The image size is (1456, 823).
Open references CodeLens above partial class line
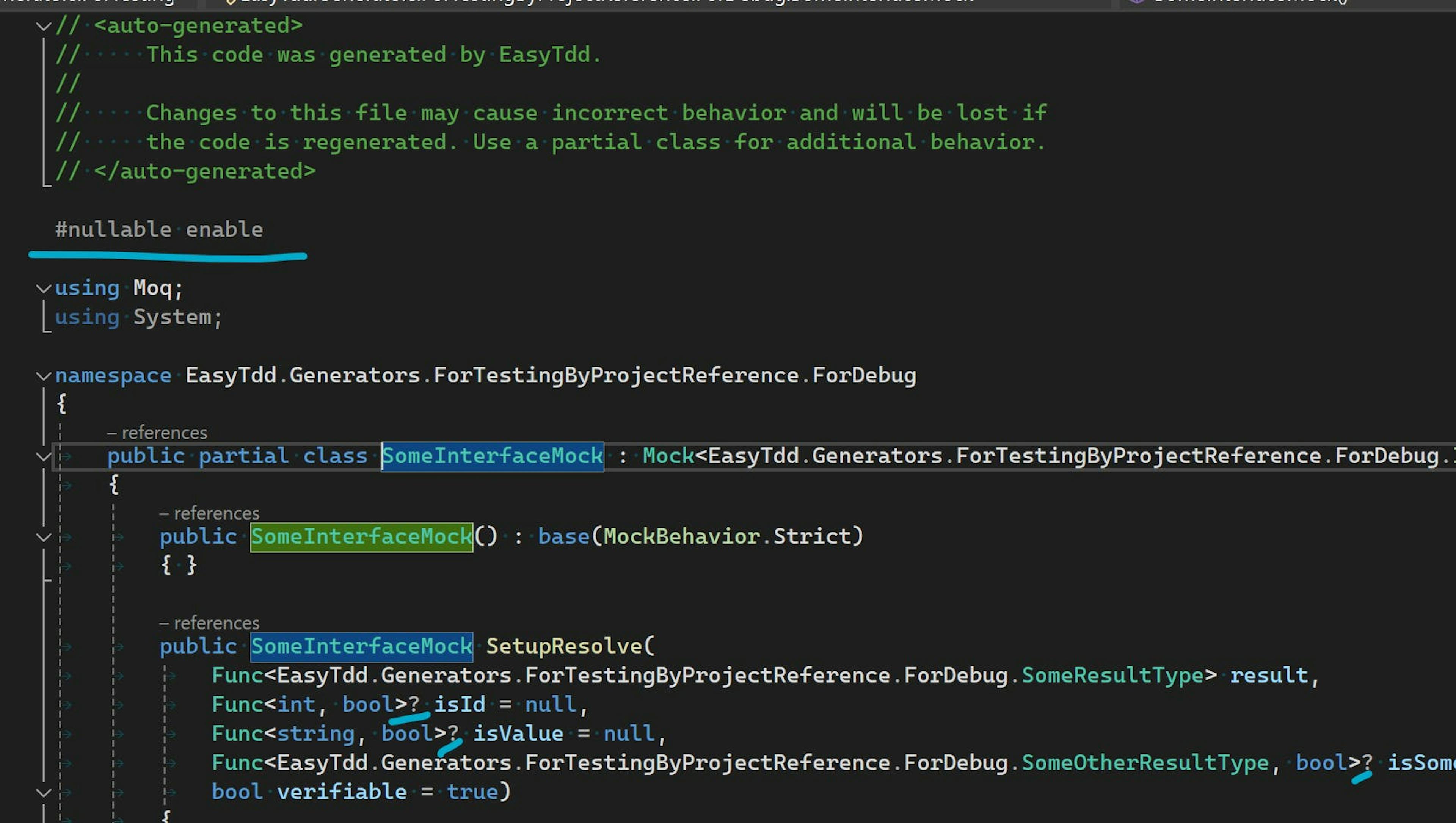157,433
